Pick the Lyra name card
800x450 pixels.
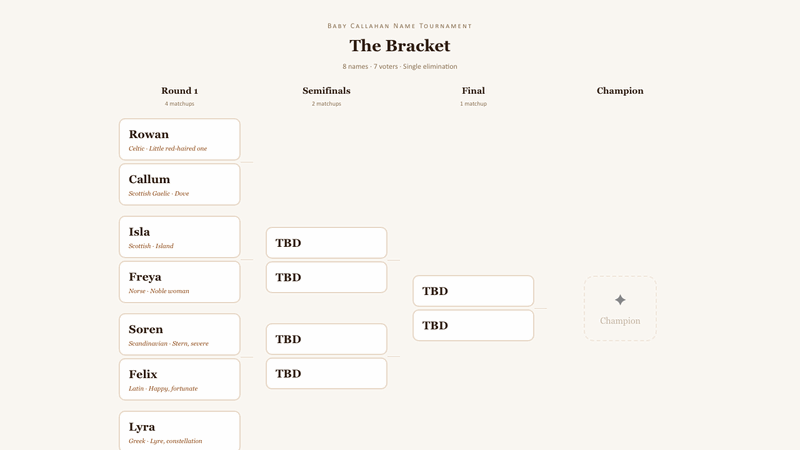point(179,431)
